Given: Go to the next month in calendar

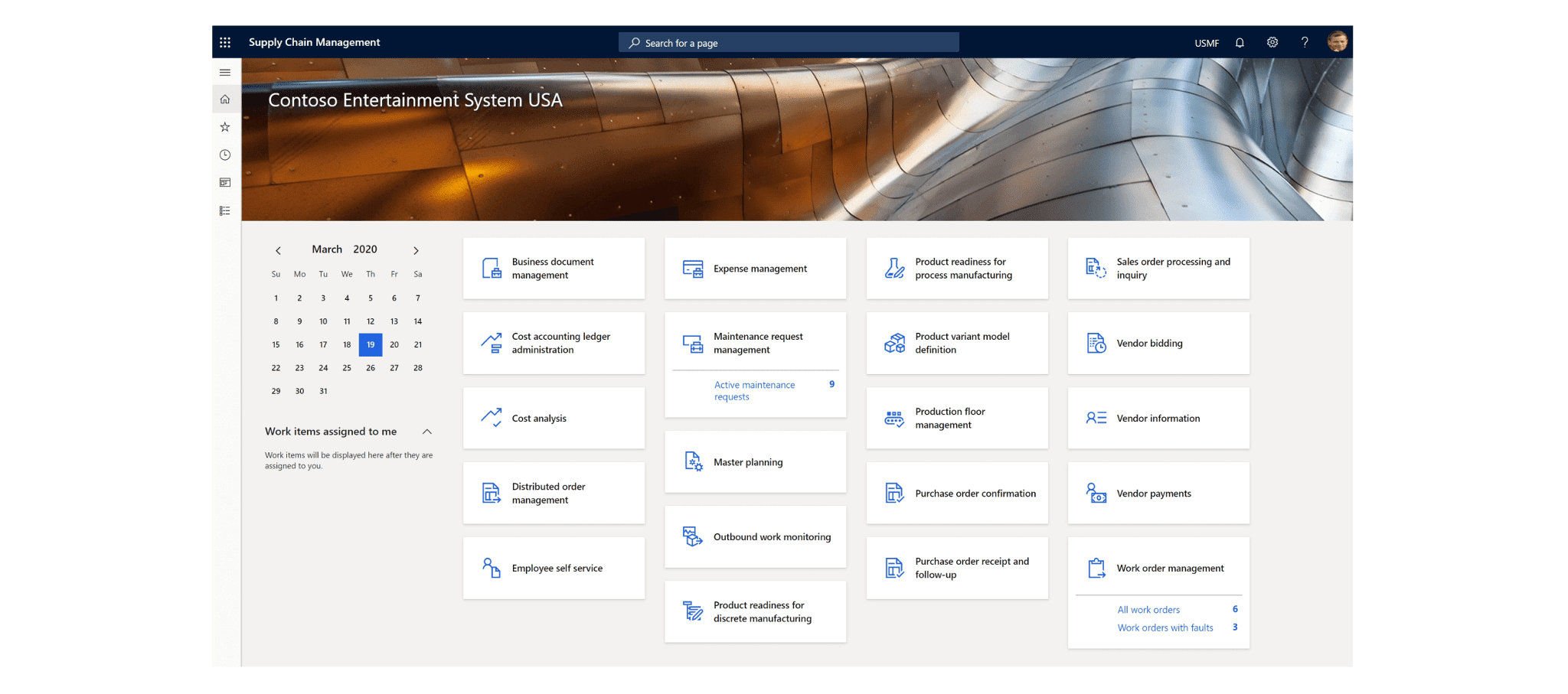Looking at the screenshot, I should click(416, 250).
